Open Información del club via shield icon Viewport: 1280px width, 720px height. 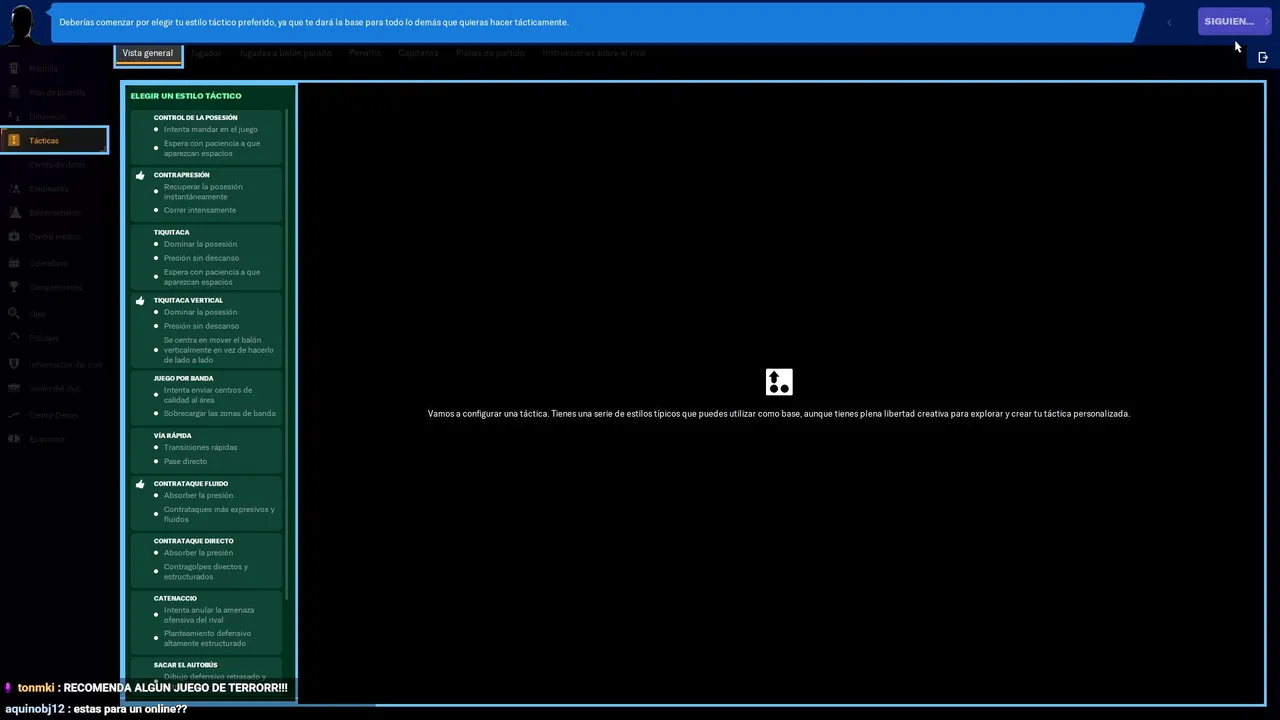click(x=14, y=365)
